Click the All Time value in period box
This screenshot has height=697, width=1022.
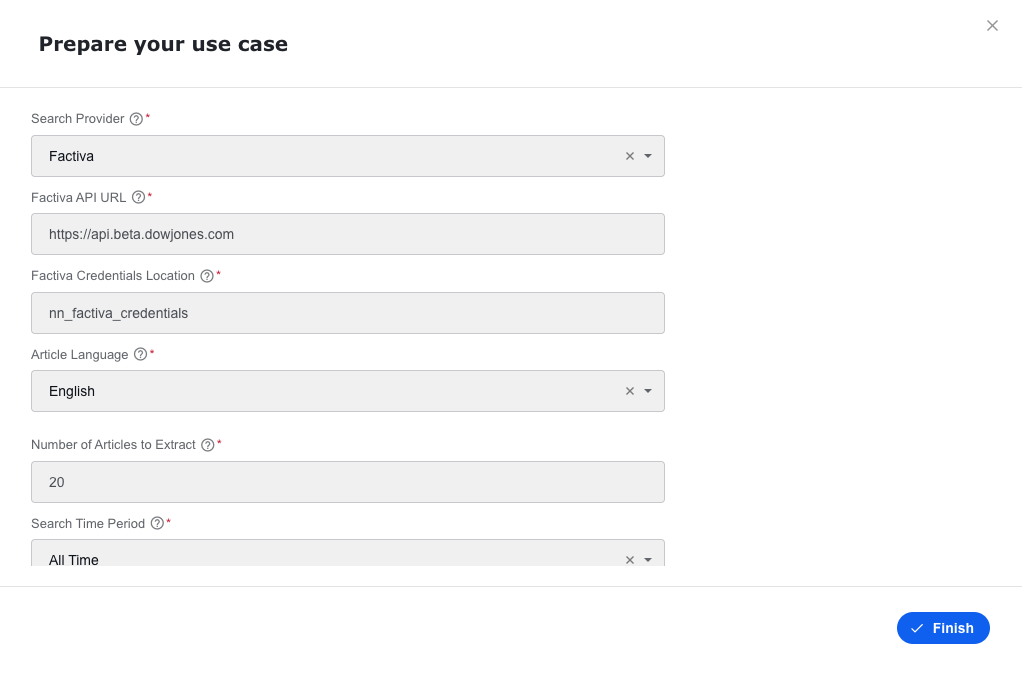point(74,559)
